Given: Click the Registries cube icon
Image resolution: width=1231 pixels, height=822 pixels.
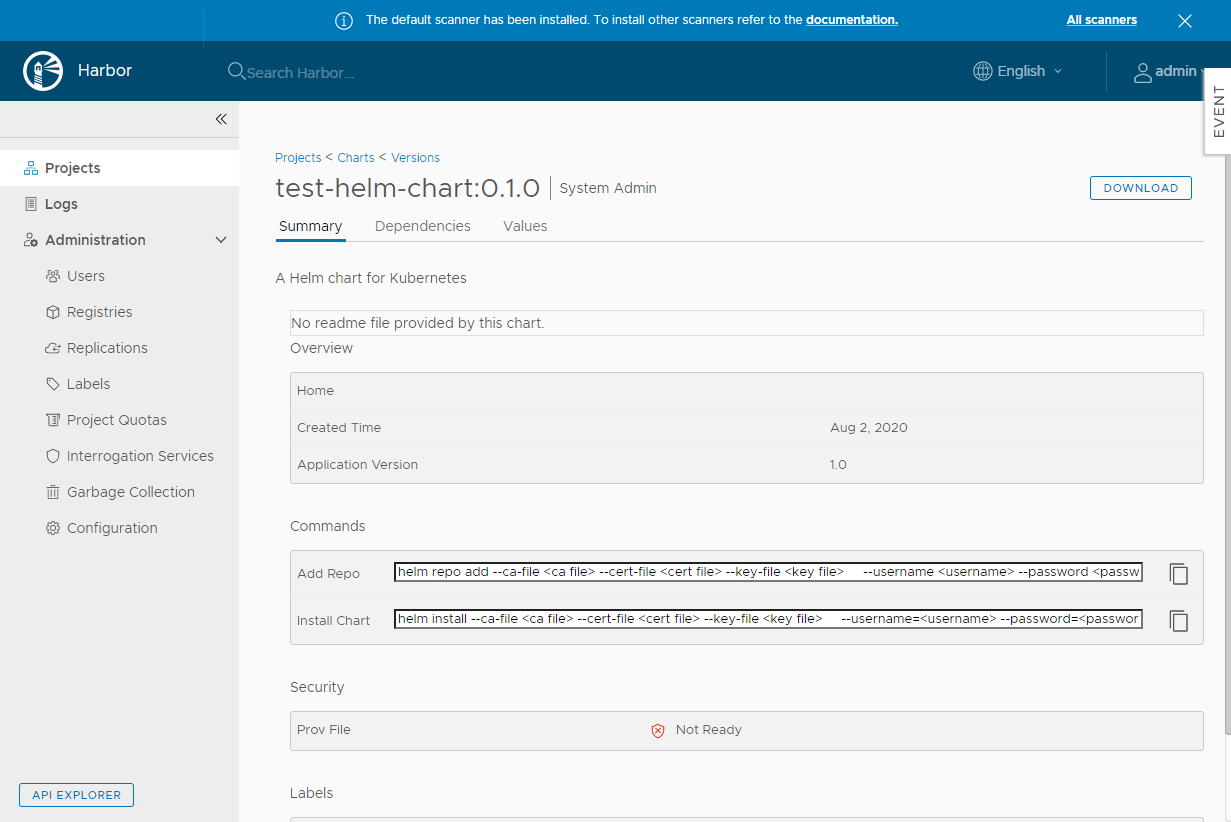Looking at the screenshot, I should (53, 312).
